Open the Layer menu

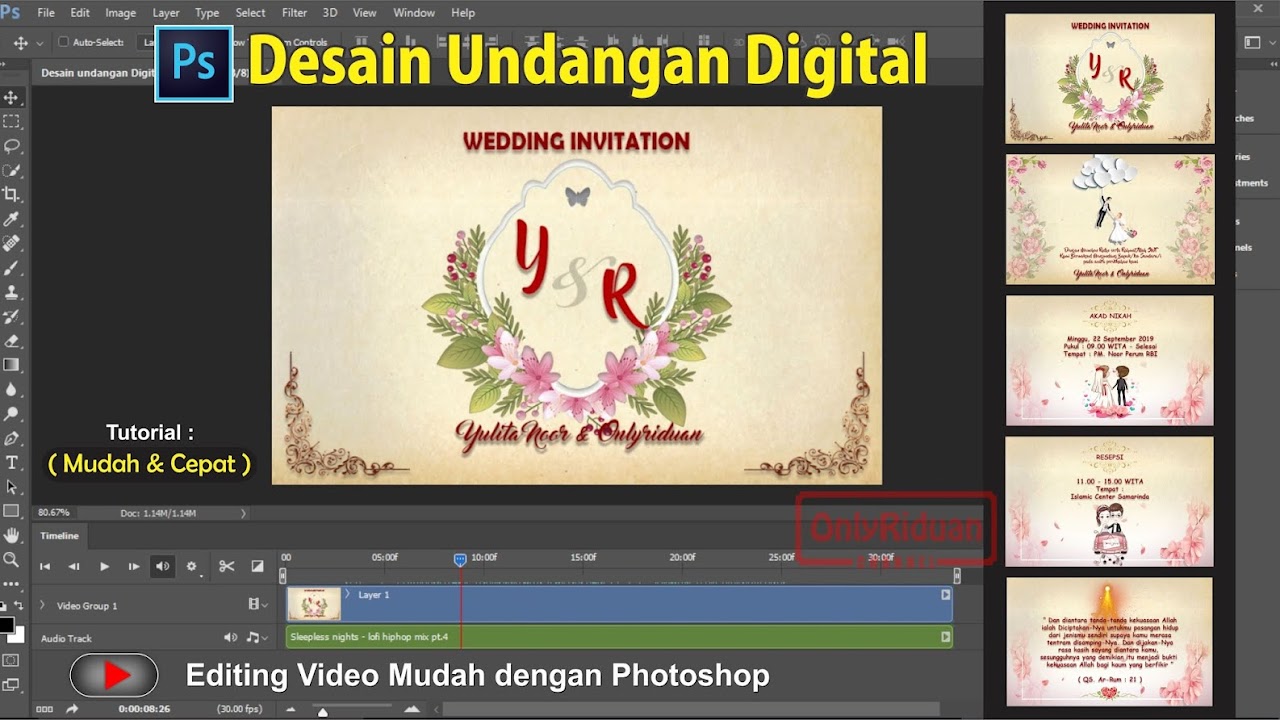click(166, 13)
